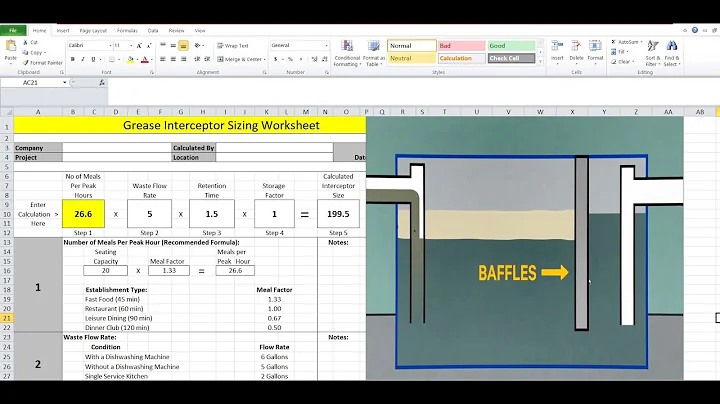Open the Calibri font name dropdown
This screenshot has height=404, width=720.
click(110, 45)
